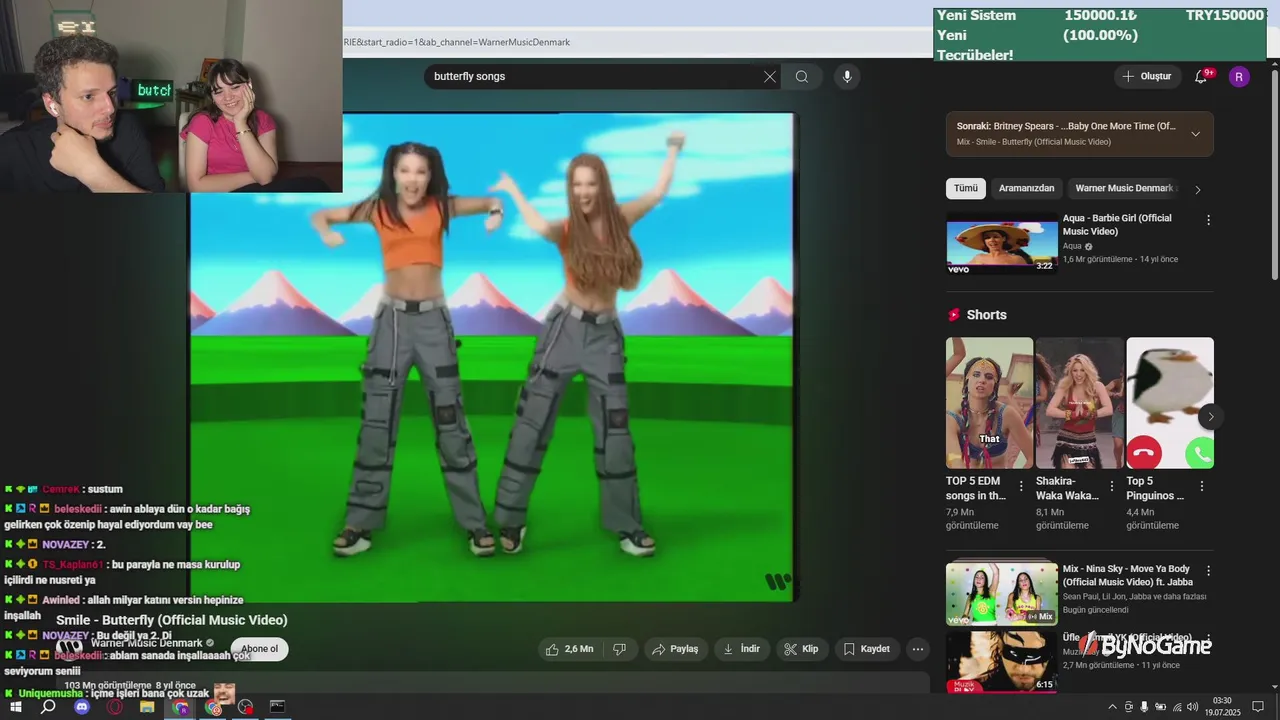This screenshot has height=720, width=1280.
Task: Show hidden system tray icons
Action: click(x=1112, y=707)
